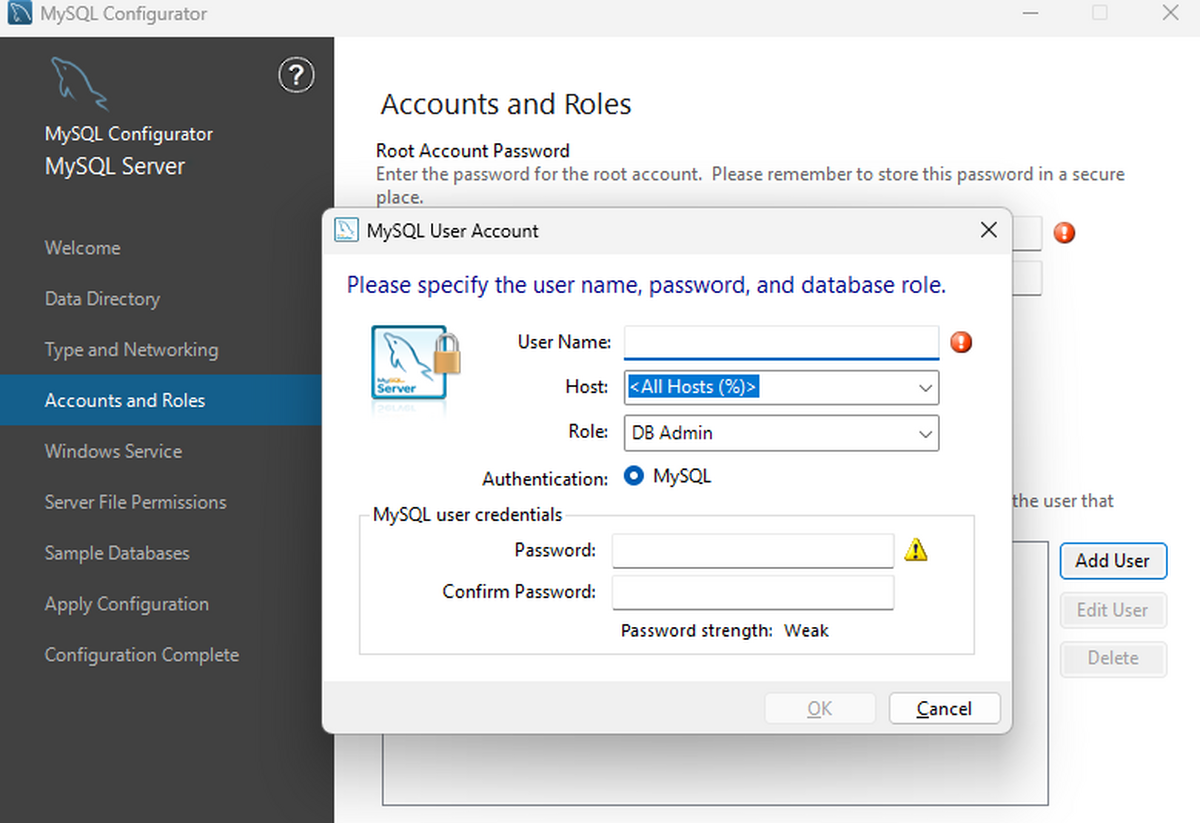The height and width of the screenshot is (823, 1200).
Task: Close the MySQL User Account dialog
Action: pyautogui.click(x=988, y=230)
